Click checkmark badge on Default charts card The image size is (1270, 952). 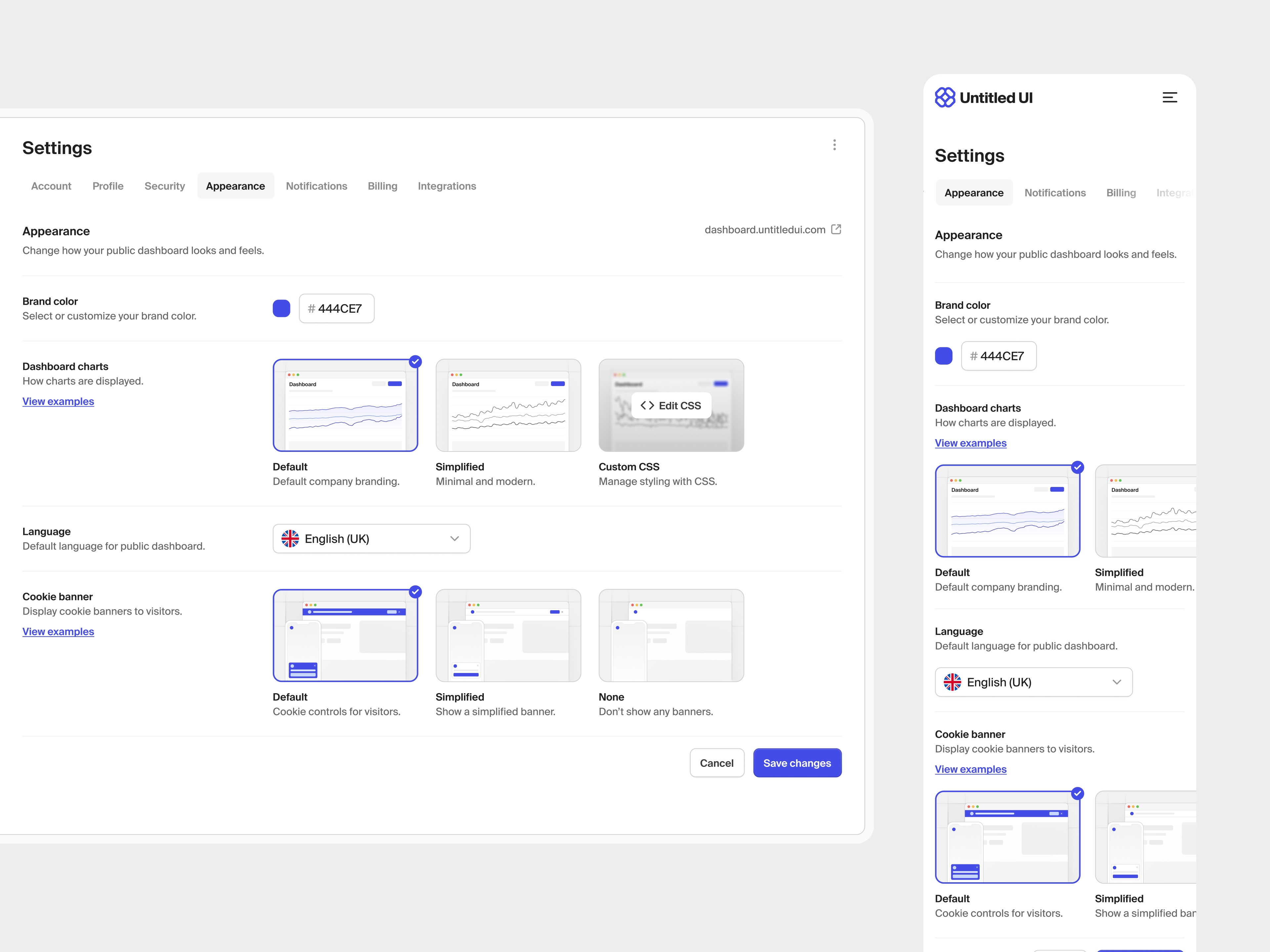pos(415,362)
